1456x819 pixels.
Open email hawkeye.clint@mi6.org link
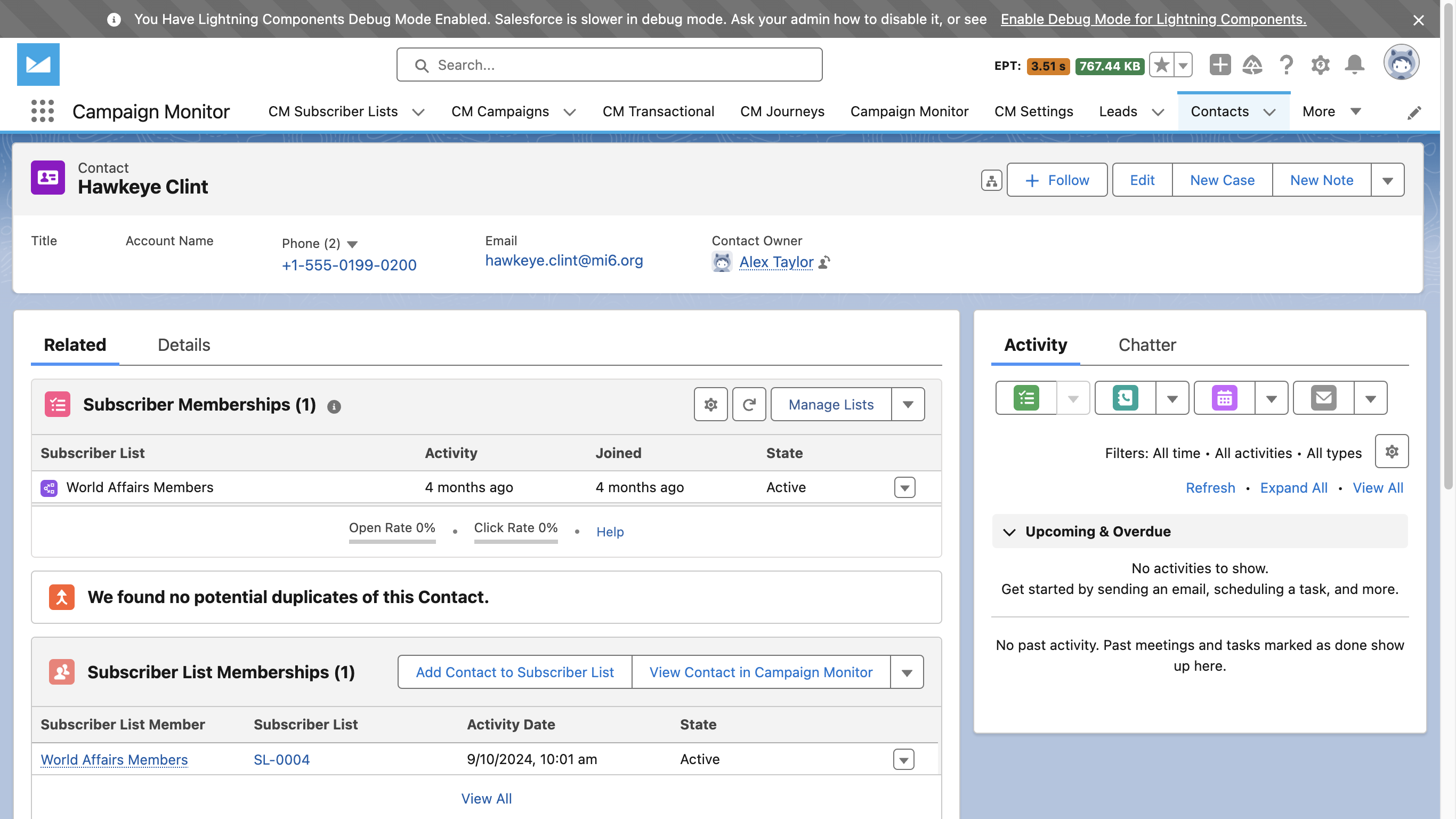[x=563, y=260]
